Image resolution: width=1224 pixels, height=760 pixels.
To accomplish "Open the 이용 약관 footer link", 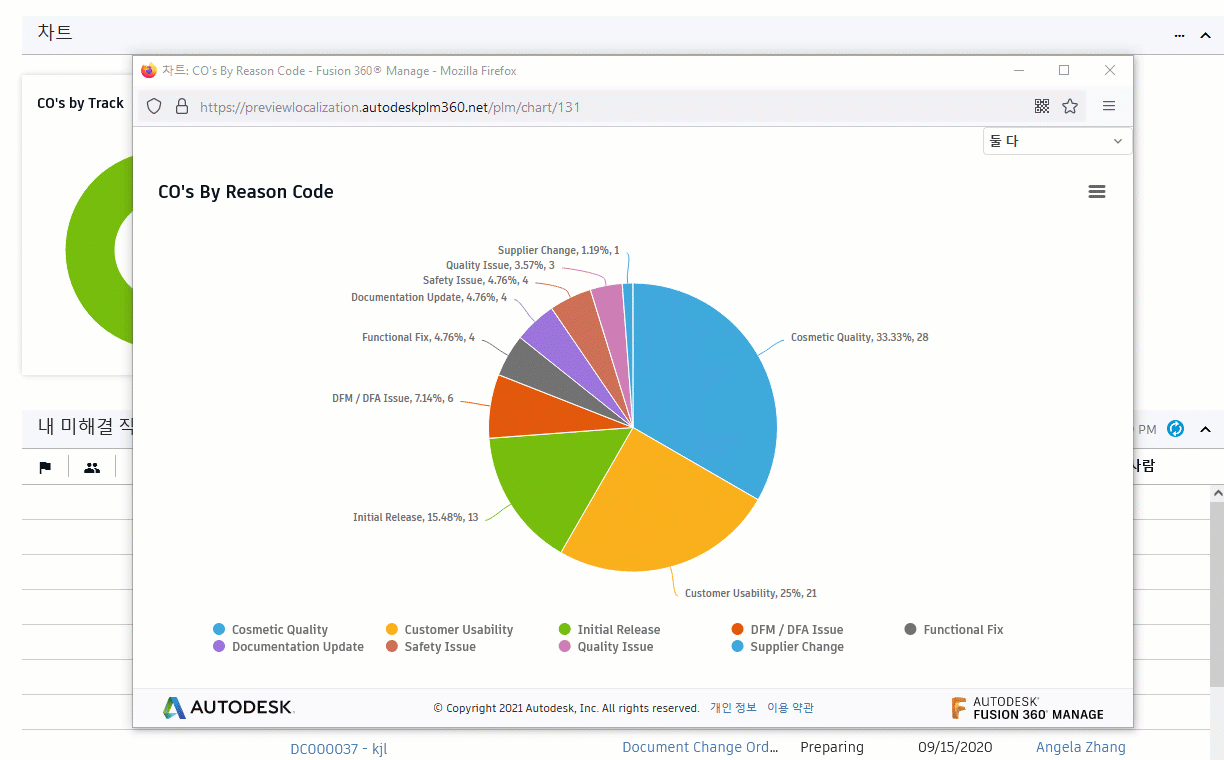I will (789, 707).
